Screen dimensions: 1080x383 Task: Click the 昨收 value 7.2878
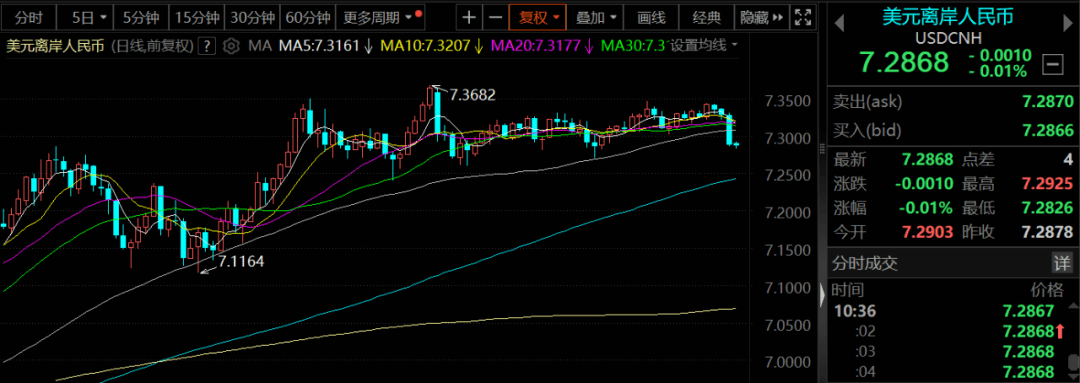tap(1048, 231)
